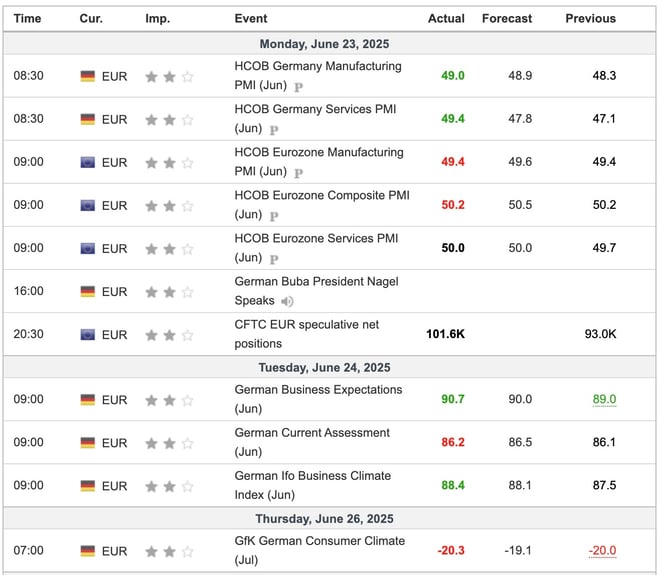Click the Event column header
Viewport: 658px width, 575px height.
coord(251,18)
